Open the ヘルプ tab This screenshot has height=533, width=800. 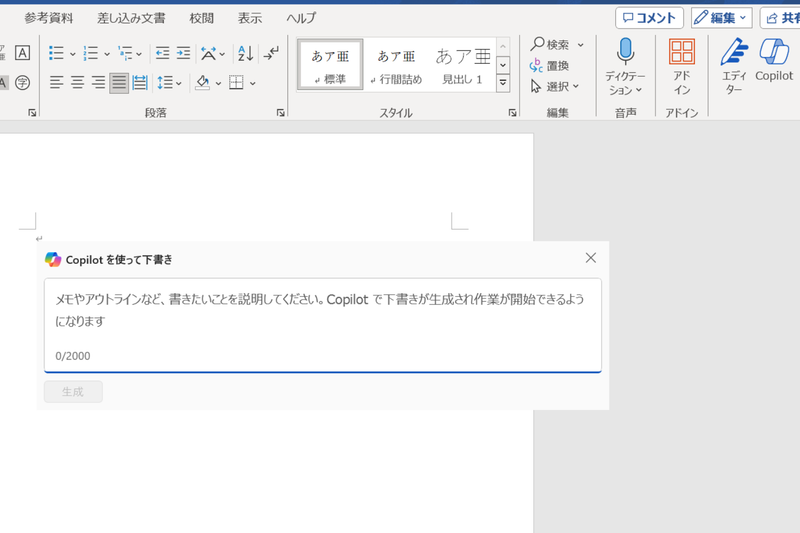[301, 18]
